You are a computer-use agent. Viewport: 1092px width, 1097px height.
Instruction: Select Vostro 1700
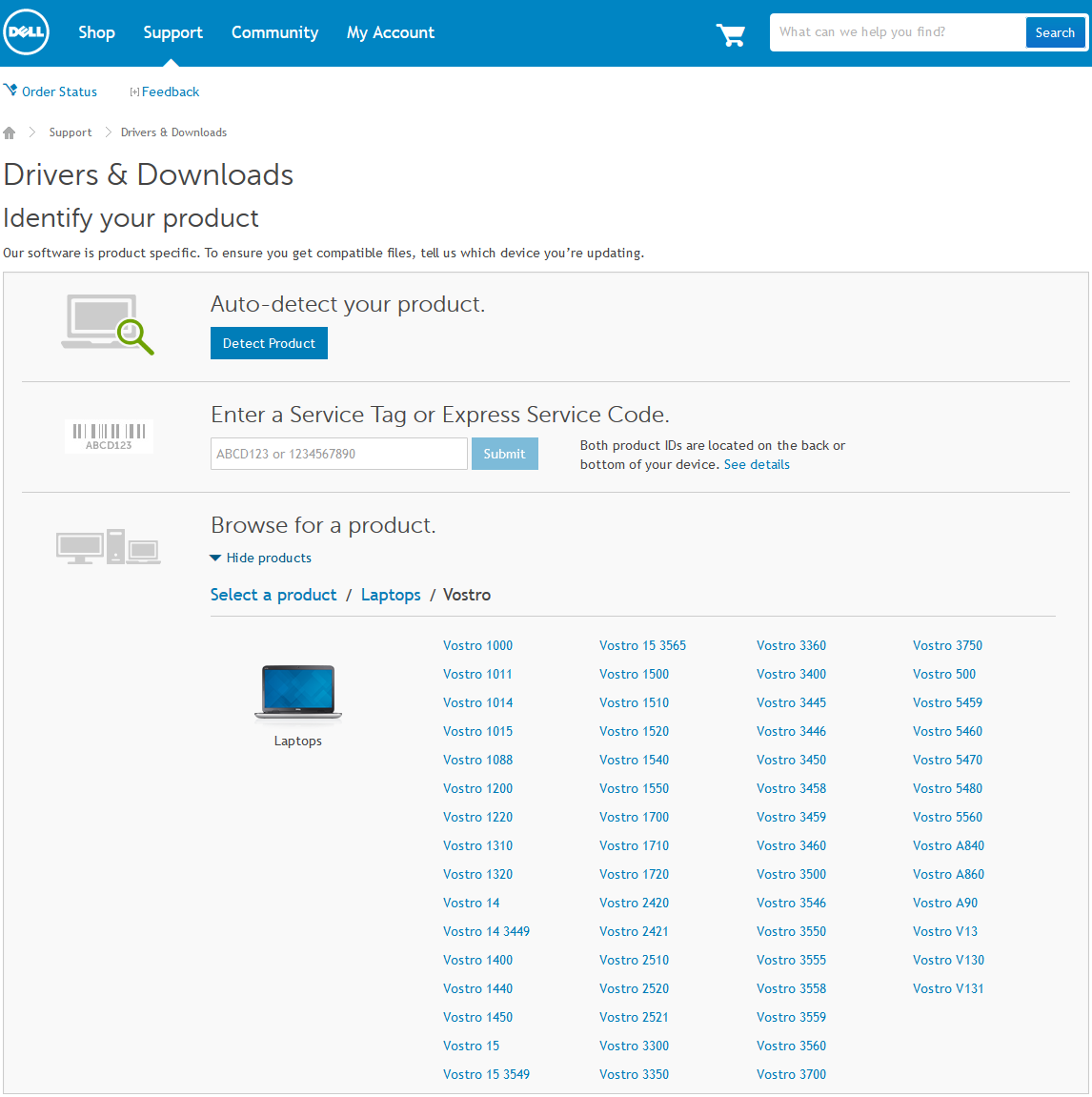[635, 817]
